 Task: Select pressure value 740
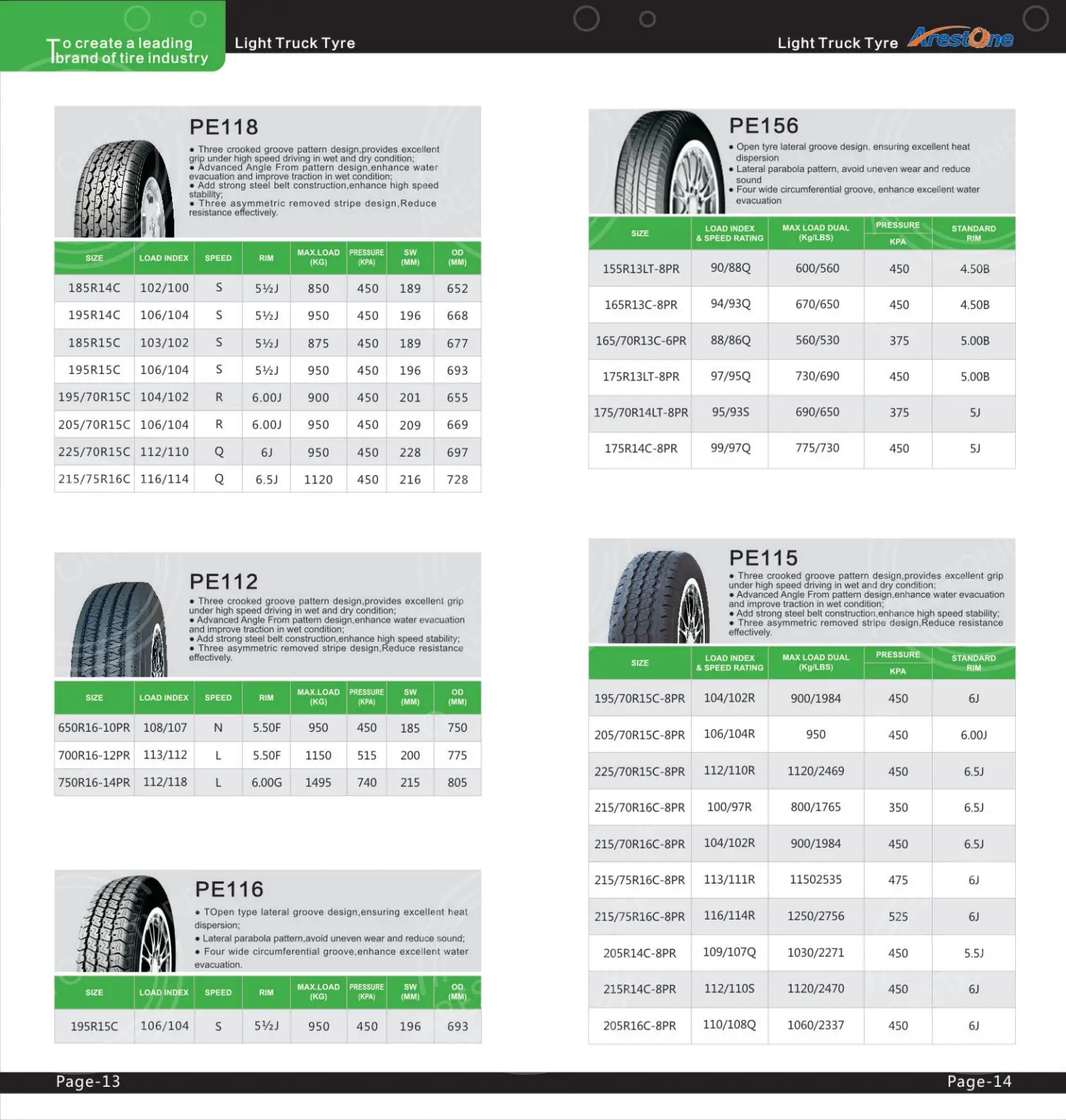367,782
